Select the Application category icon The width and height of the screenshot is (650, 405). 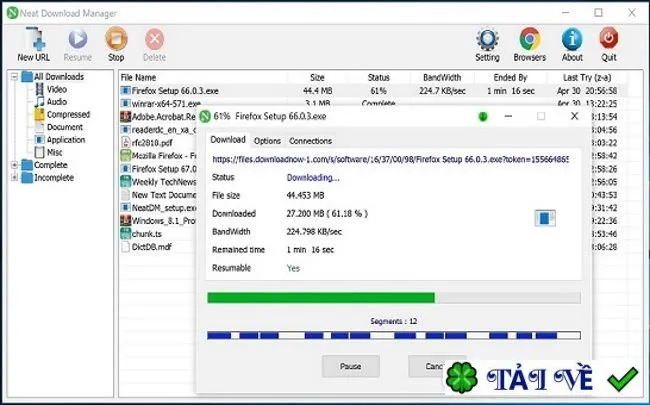pos(39,140)
